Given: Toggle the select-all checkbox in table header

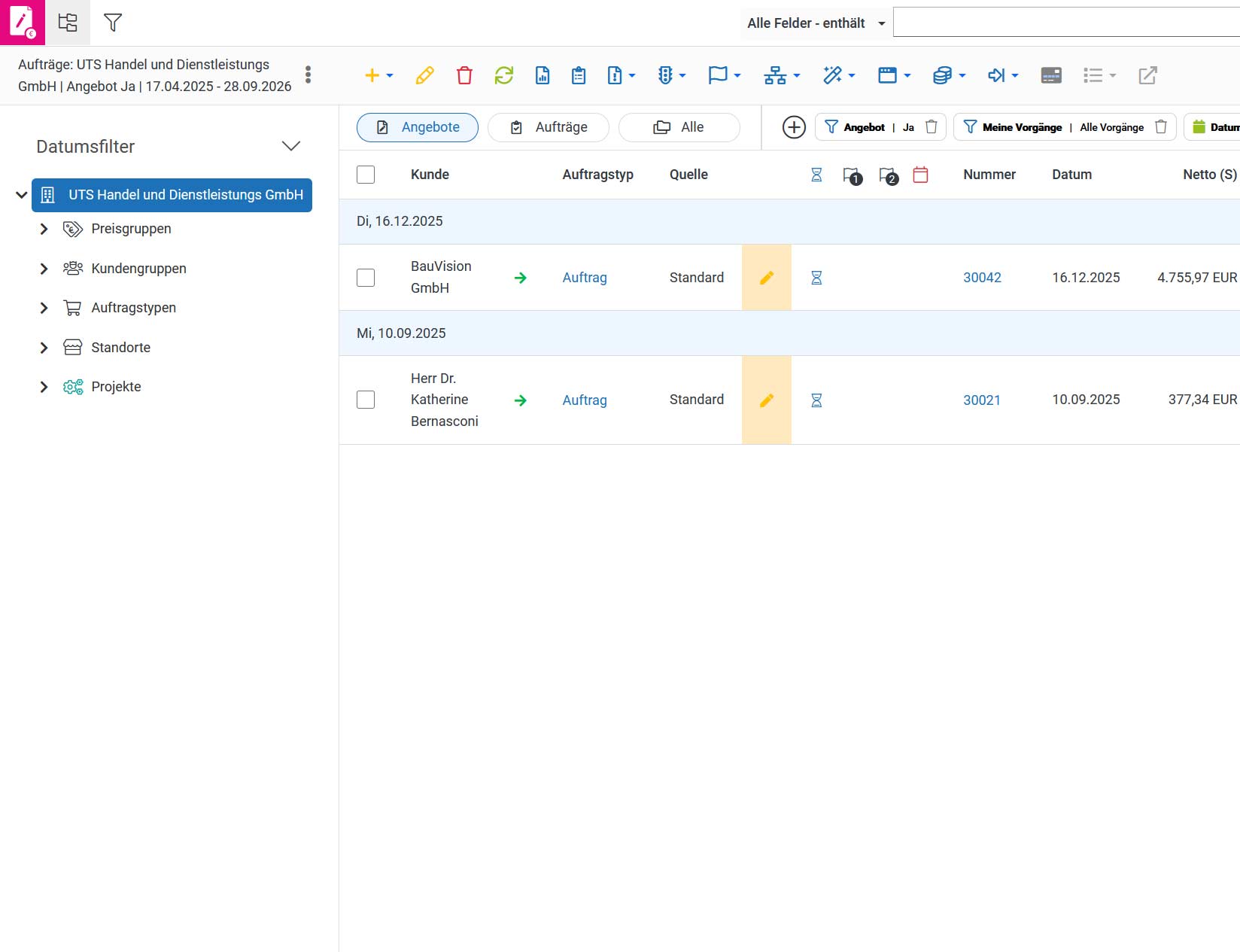Looking at the screenshot, I should point(366,175).
